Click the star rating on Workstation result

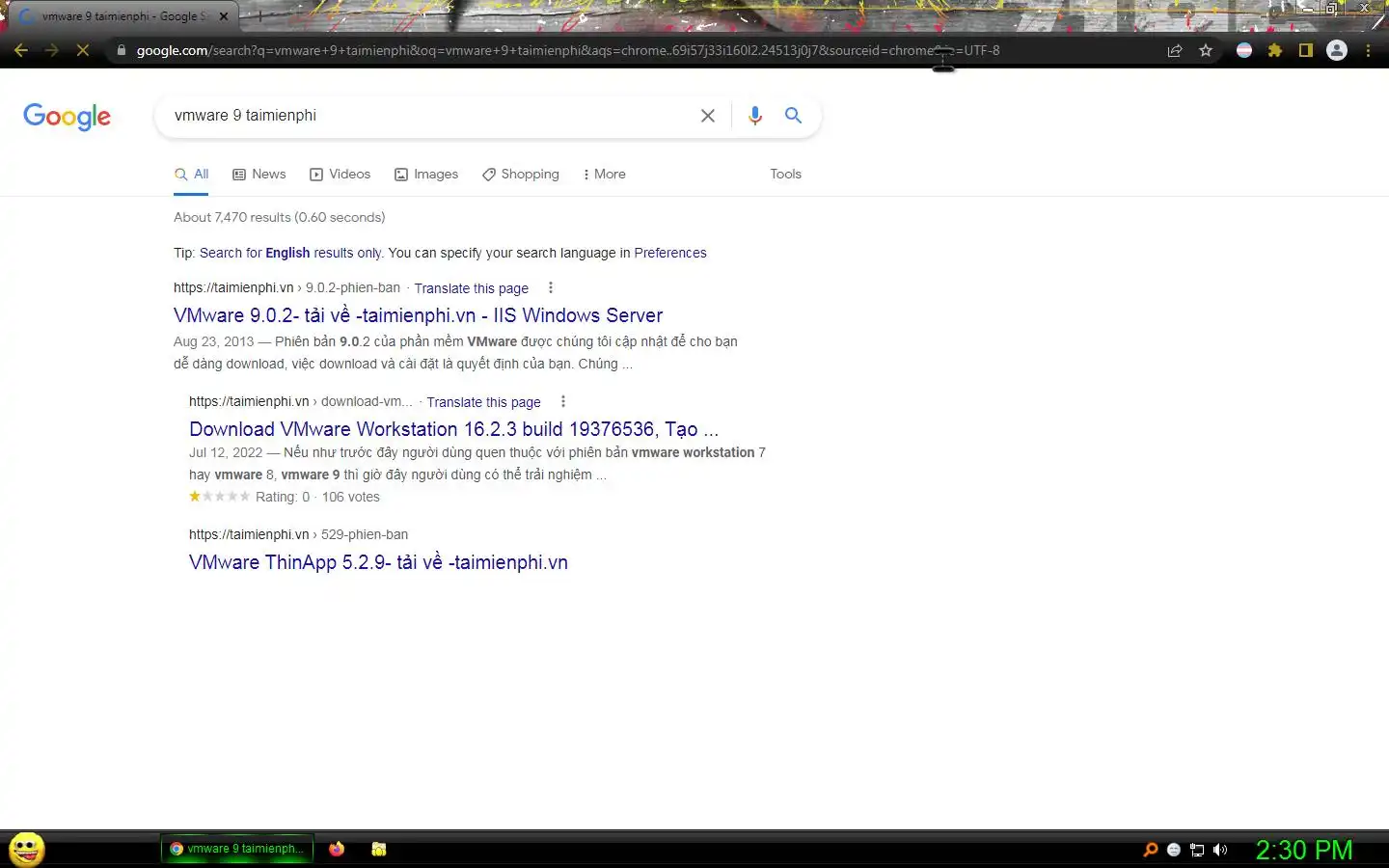219,497
